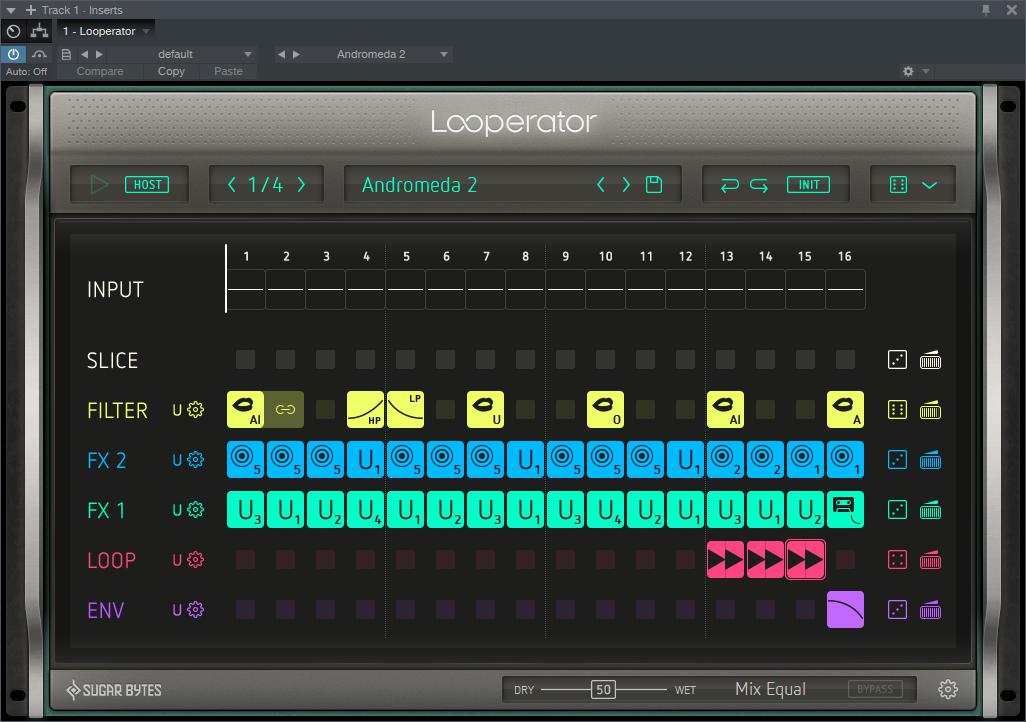The height and width of the screenshot is (722, 1026).
Task: Randomize the SLICE row with dice icon
Action: click(897, 359)
